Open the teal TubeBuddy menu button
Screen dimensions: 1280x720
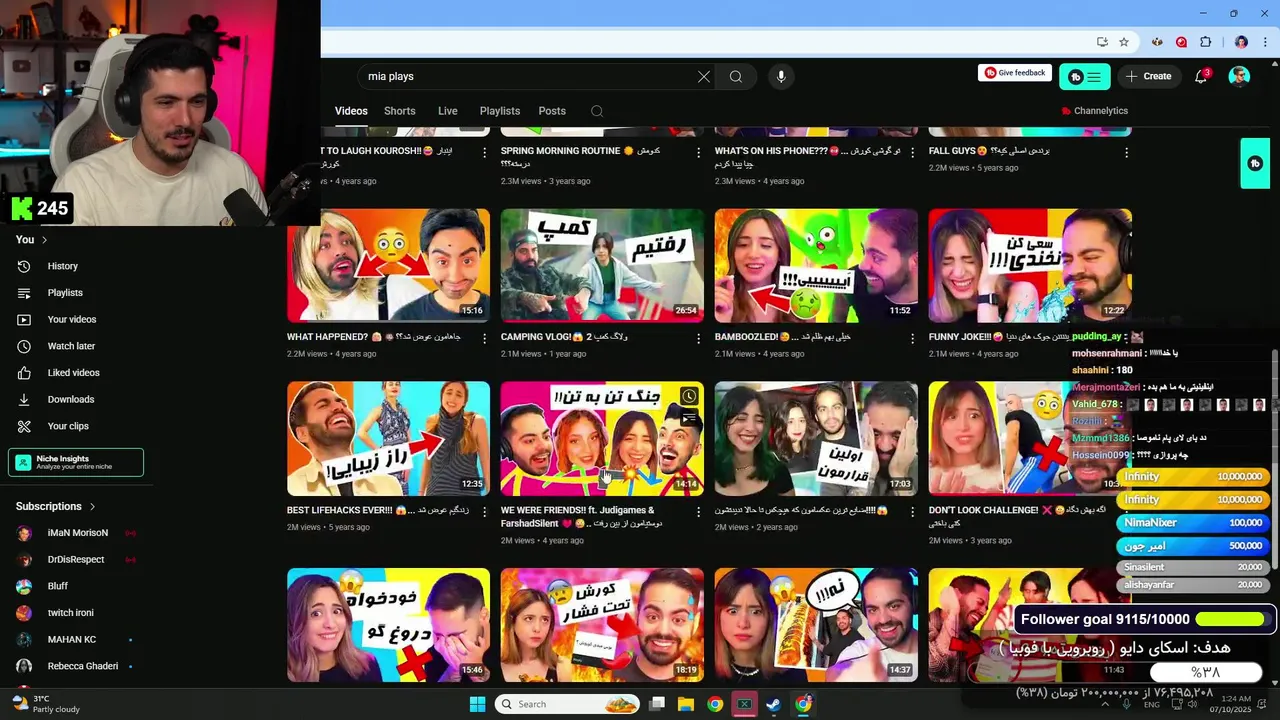tap(1085, 76)
